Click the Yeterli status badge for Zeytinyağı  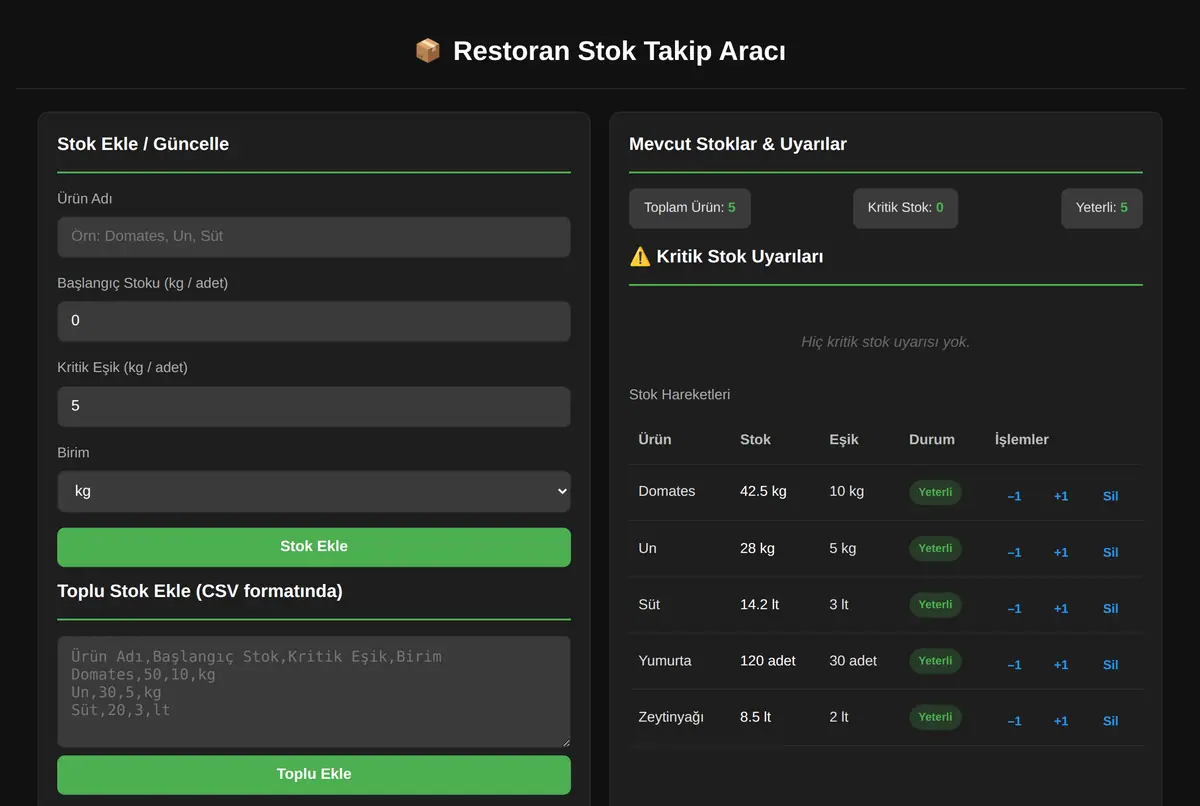(935, 717)
